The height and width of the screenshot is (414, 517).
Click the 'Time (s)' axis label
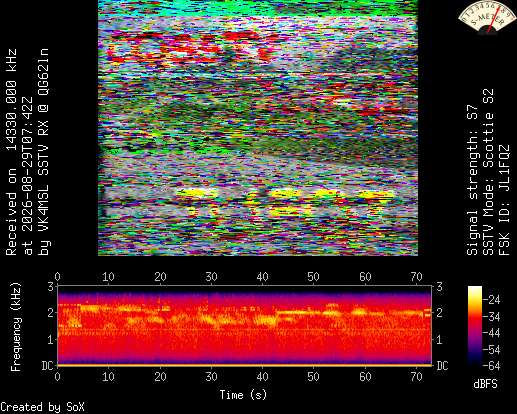click(243, 395)
